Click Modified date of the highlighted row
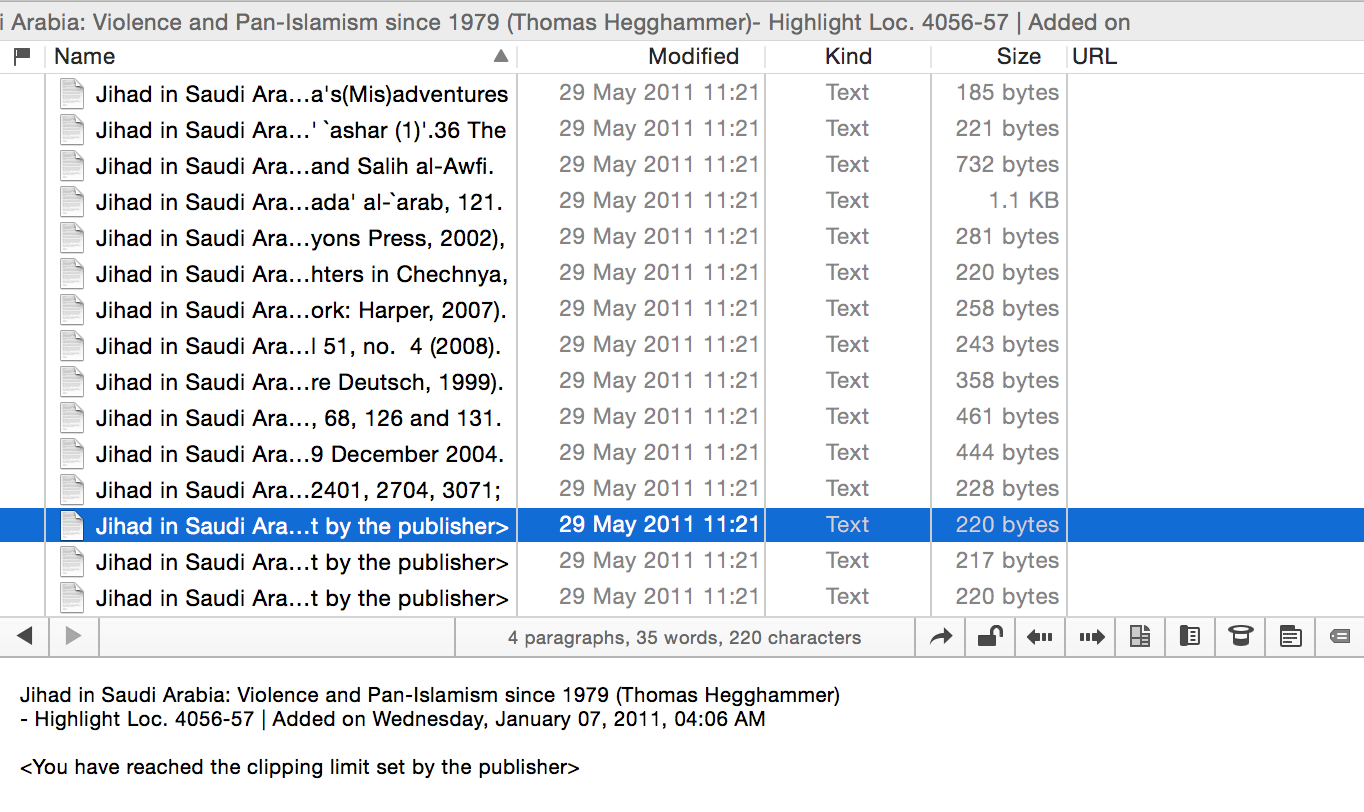Image resolution: width=1364 pixels, height=812 pixels. click(659, 525)
